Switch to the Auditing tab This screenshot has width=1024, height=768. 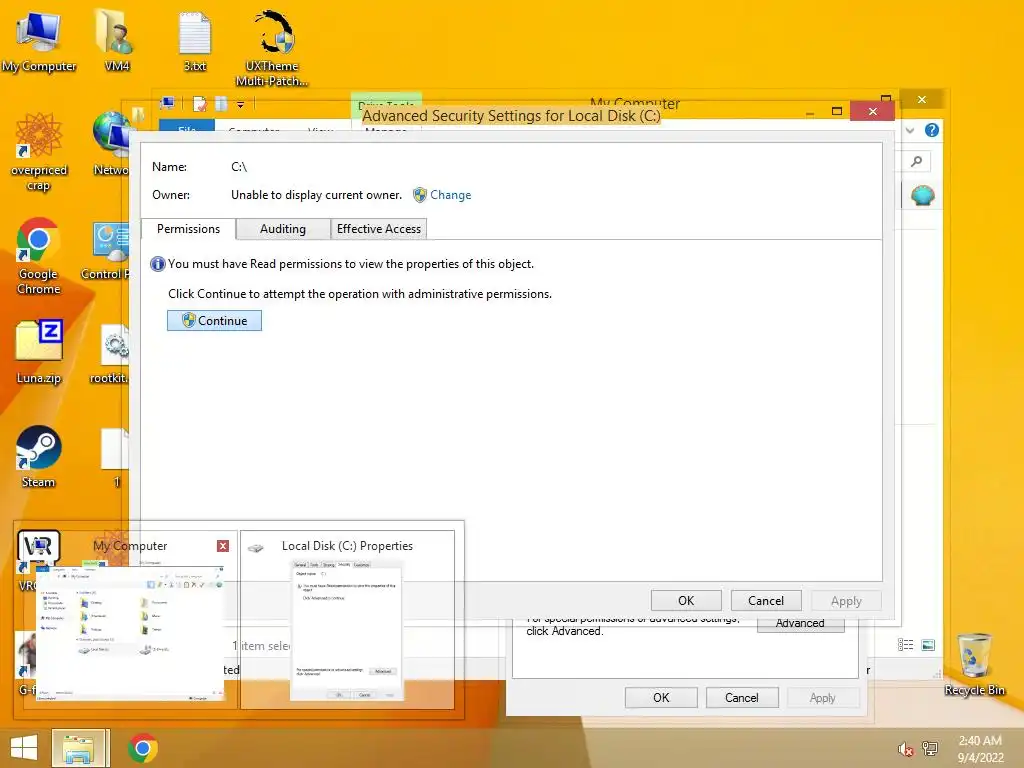point(283,229)
